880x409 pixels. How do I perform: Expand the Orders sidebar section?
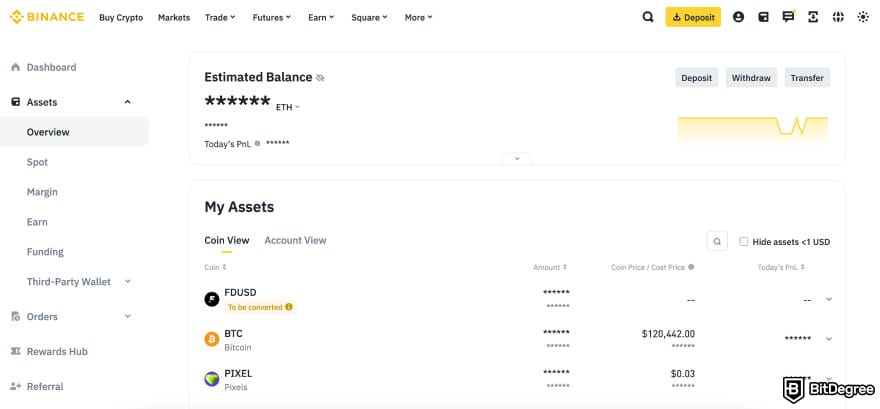[127, 316]
